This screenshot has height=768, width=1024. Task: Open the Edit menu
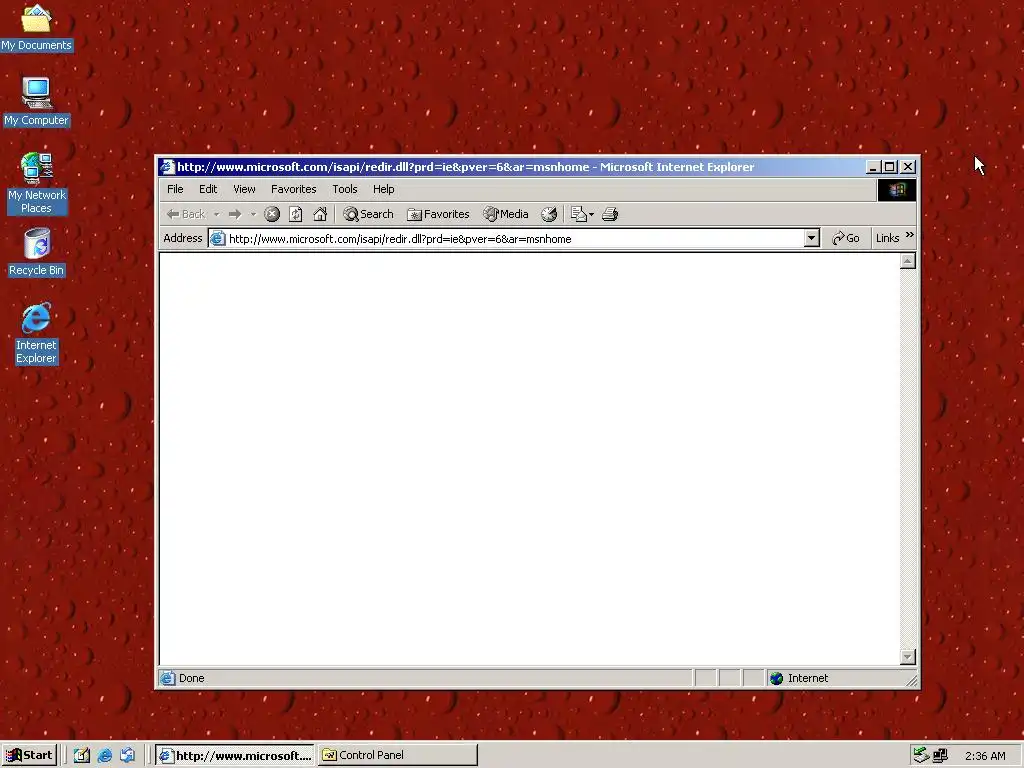pyautogui.click(x=208, y=189)
